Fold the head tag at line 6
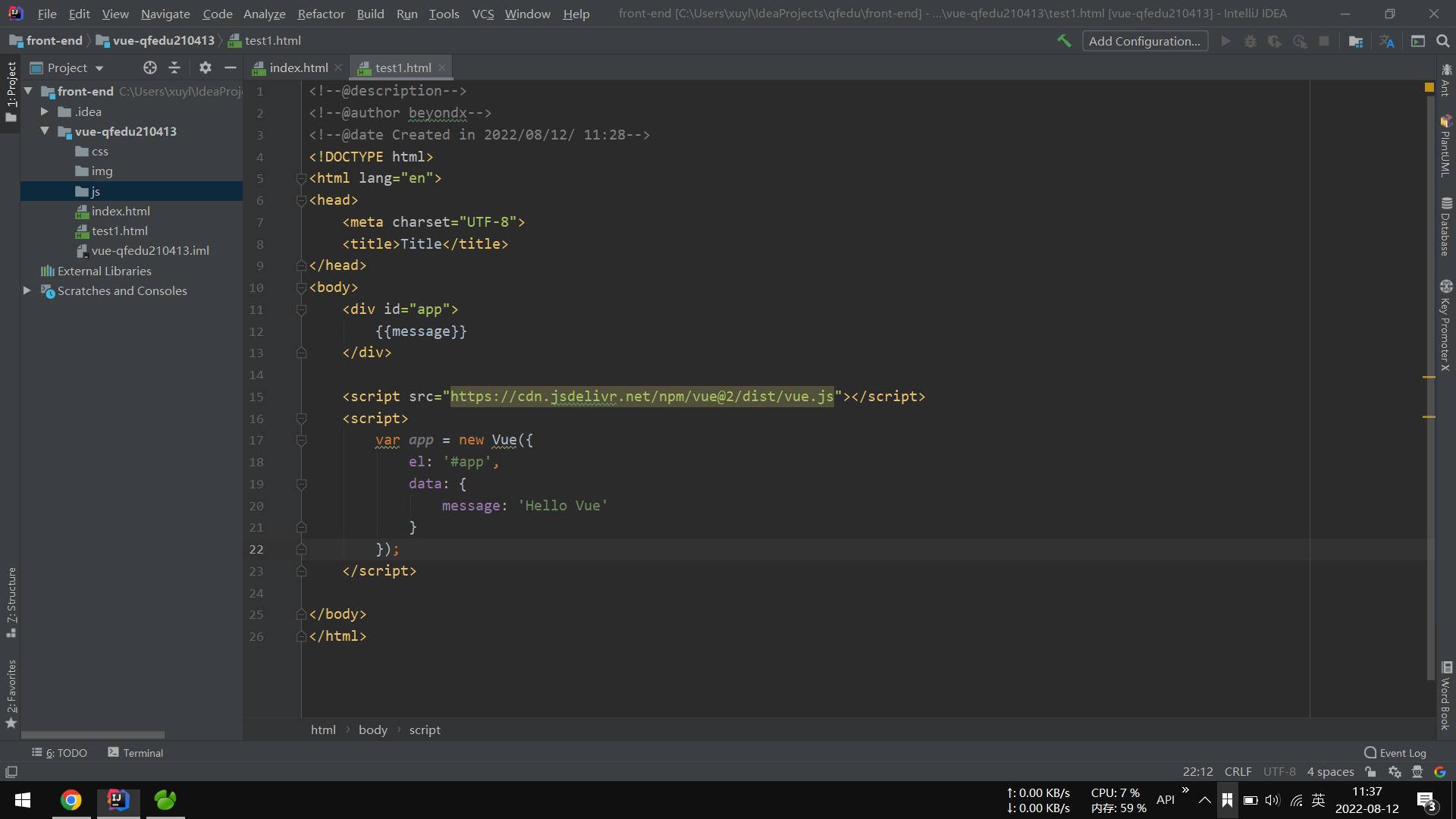 tap(301, 200)
